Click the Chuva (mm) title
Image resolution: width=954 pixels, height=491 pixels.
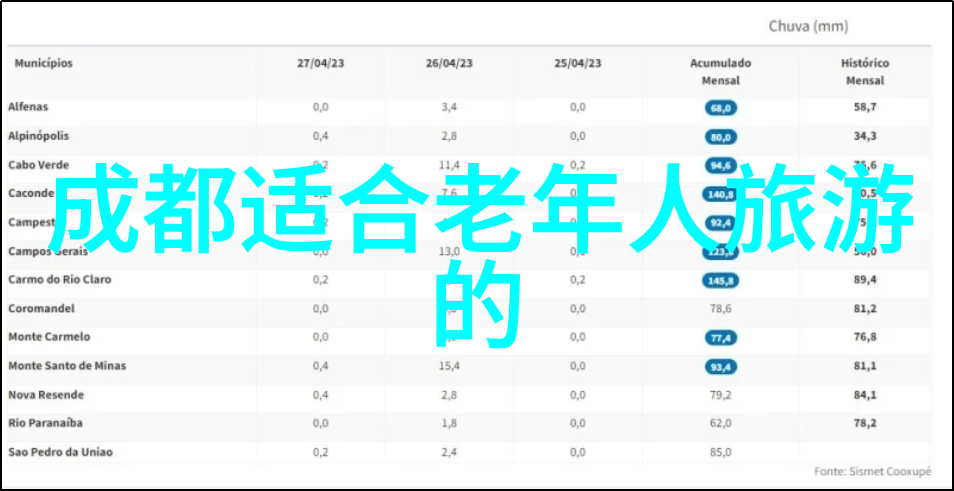click(x=809, y=26)
